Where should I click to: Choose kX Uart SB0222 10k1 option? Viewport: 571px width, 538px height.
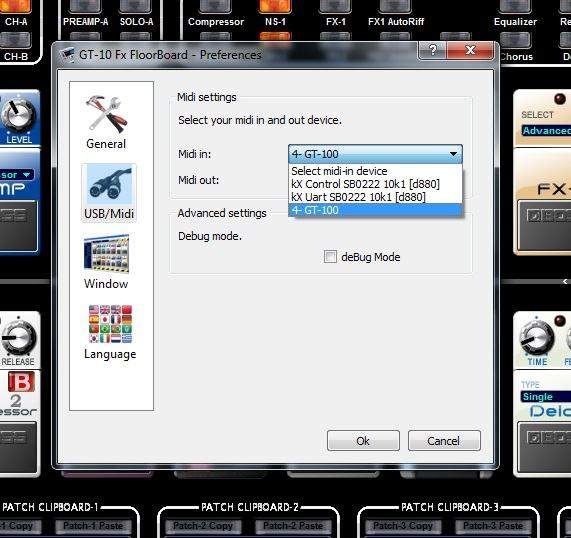(x=375, y=197)
